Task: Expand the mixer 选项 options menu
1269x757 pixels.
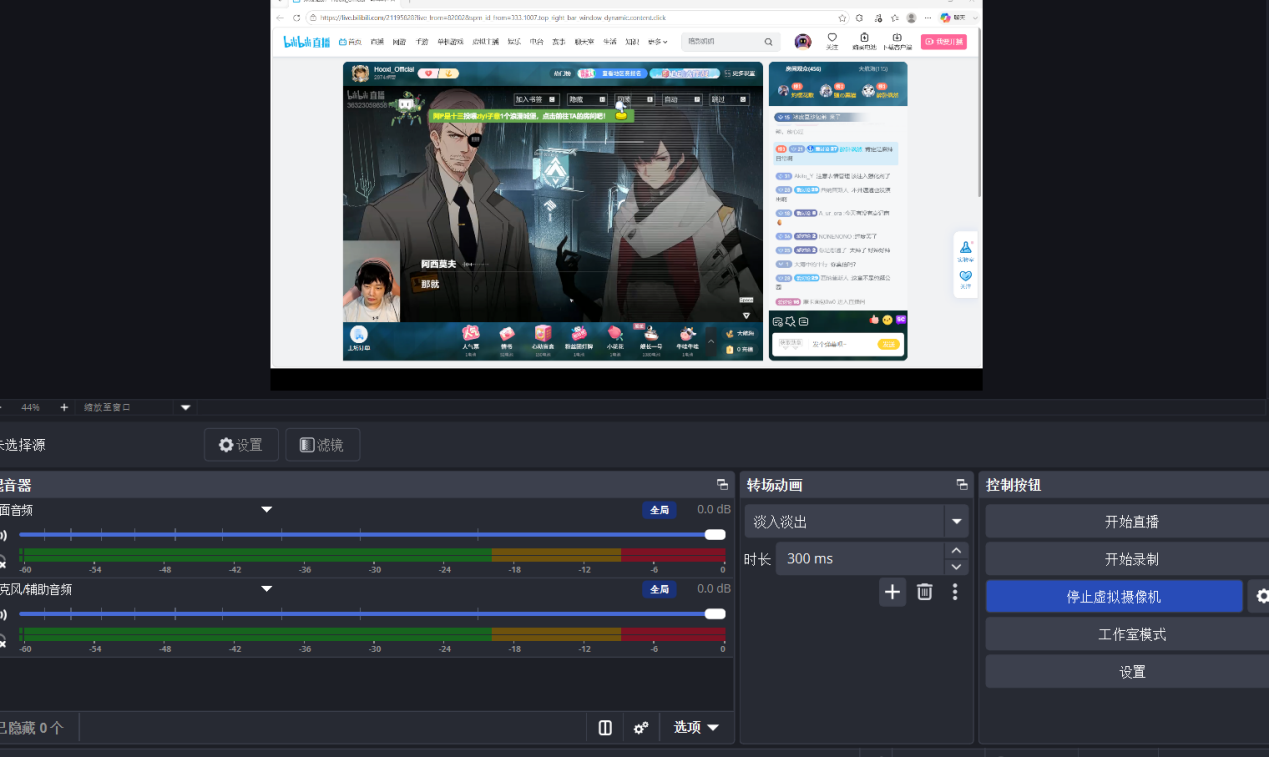Action: [696, 728]
